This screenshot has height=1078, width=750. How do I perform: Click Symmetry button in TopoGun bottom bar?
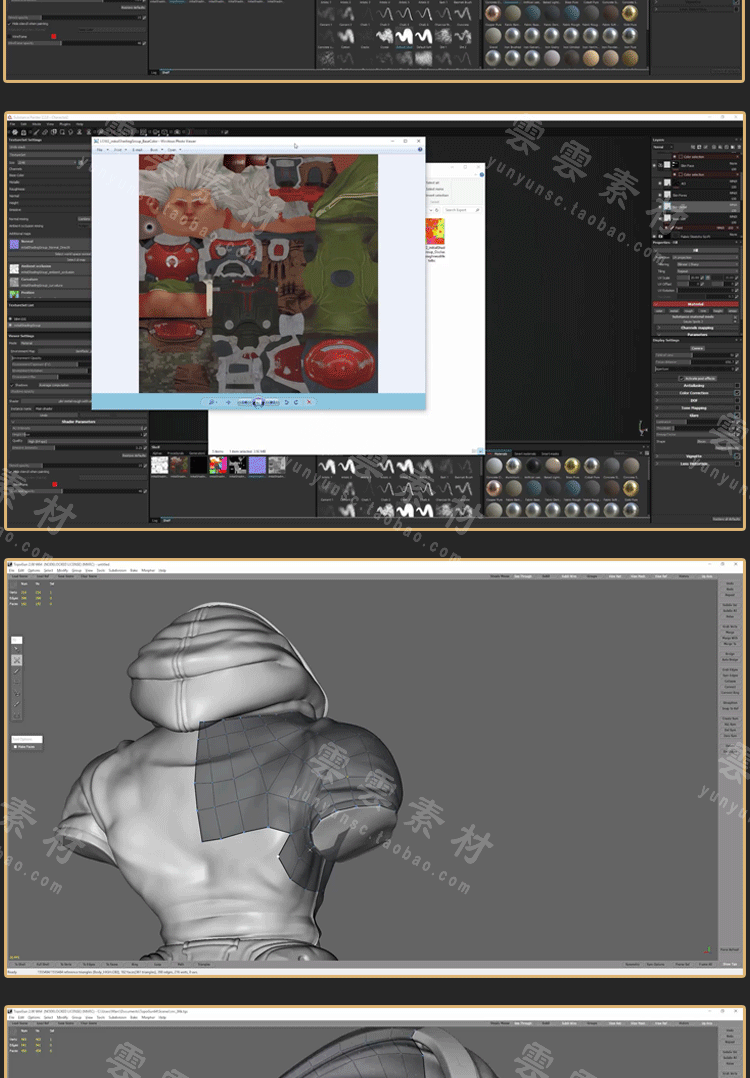(632, 964)
